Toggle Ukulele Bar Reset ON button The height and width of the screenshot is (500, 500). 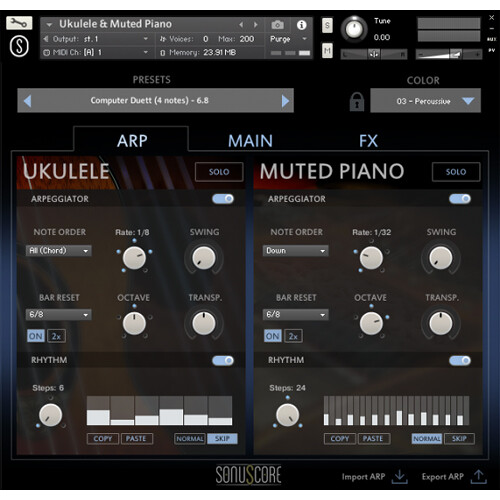(x=36, y=336)
